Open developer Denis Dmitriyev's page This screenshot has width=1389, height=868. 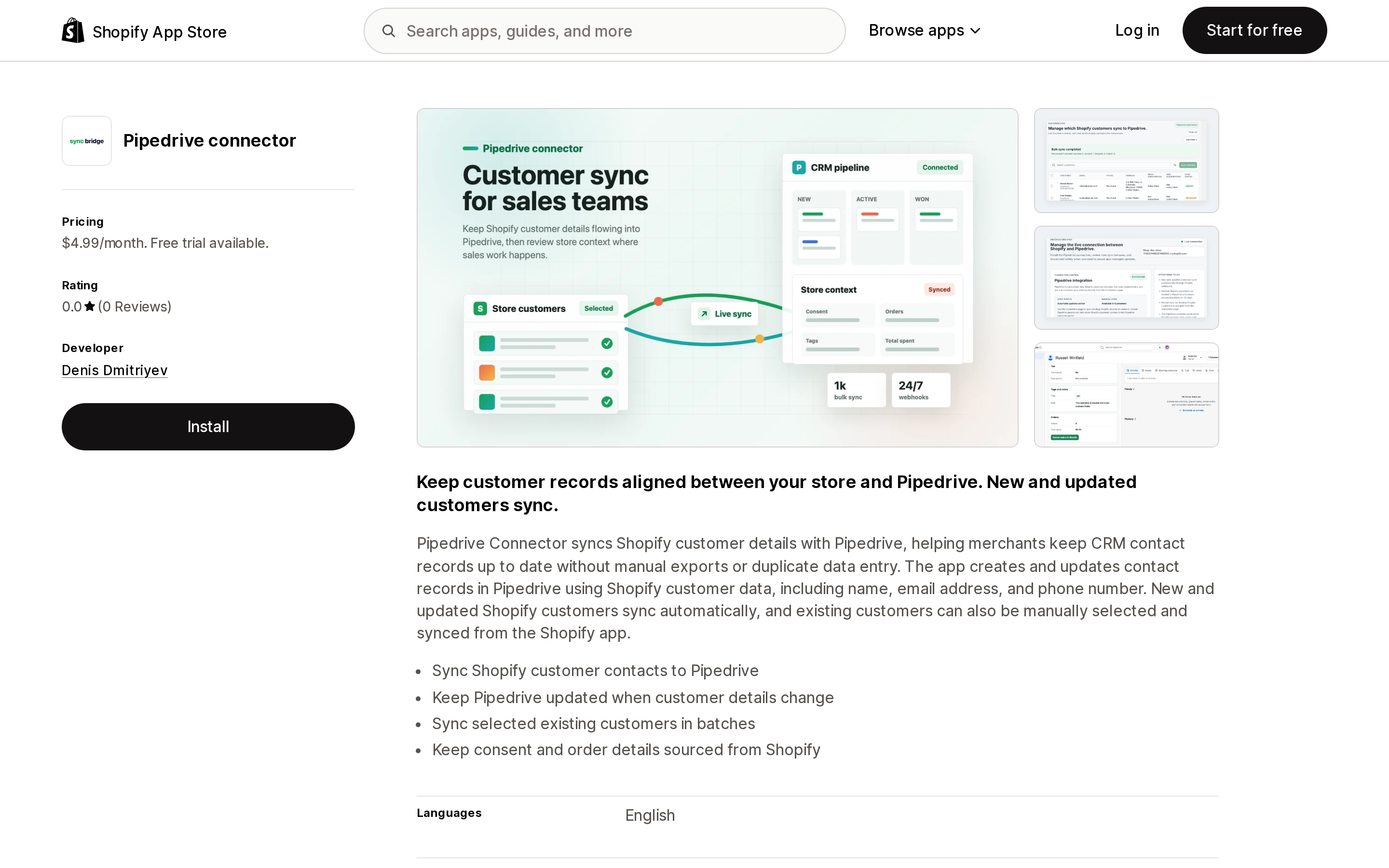point(115,370)
